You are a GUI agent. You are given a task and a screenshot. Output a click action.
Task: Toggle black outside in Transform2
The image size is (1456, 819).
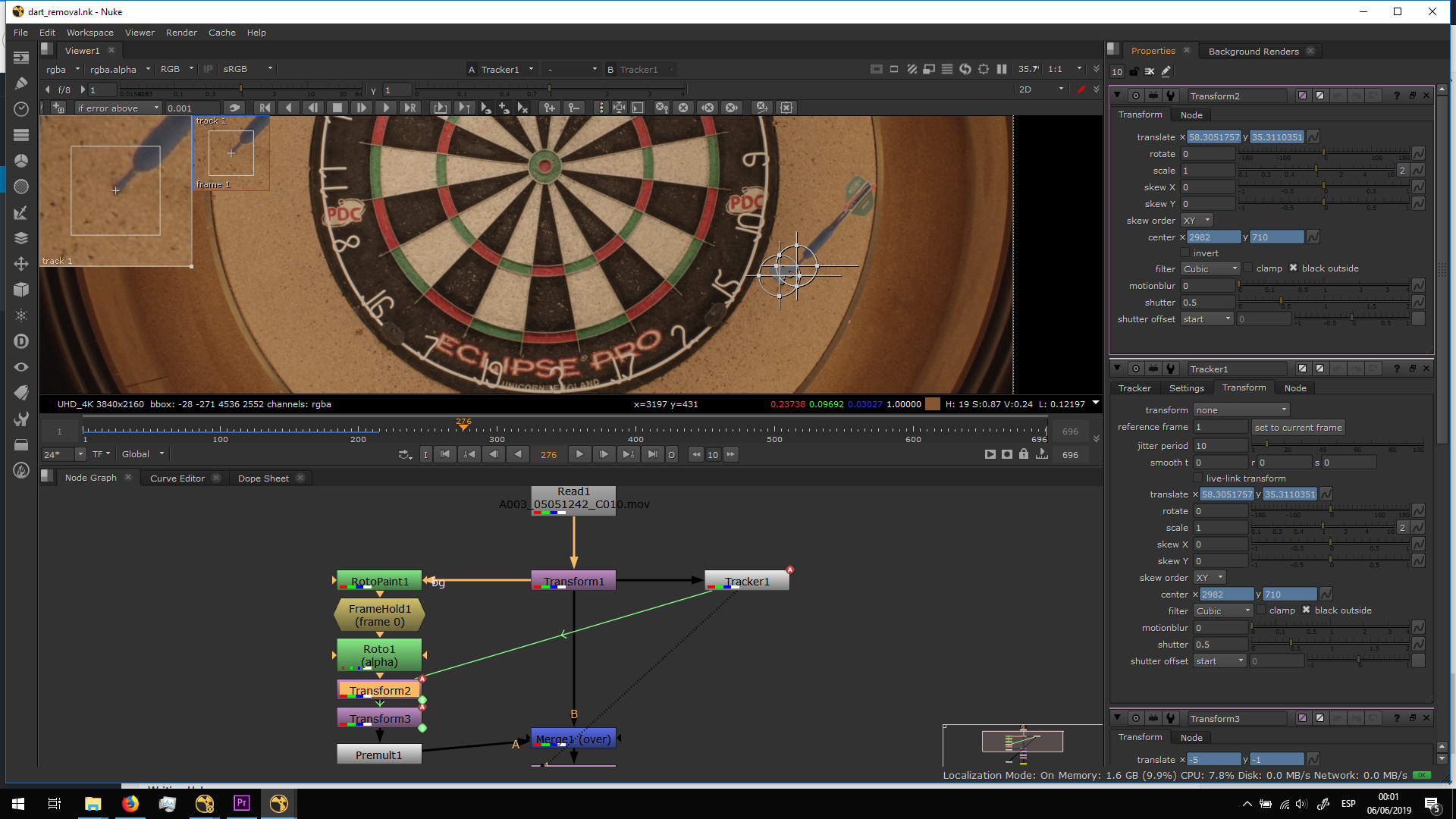1294,268
